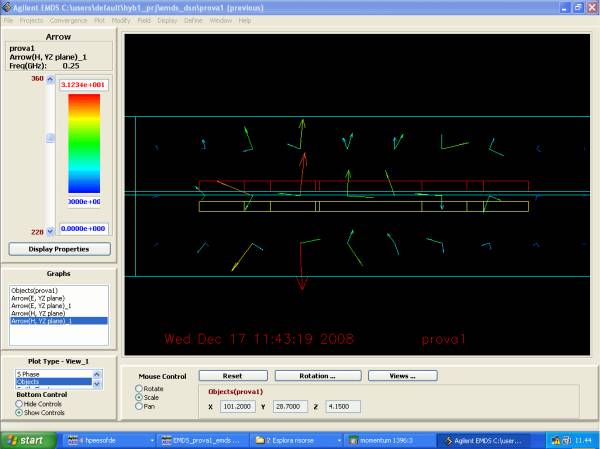This screenshot has height=449, width=600.
Task: Click the phase slider thumb
Action: [x=50, y=138]
